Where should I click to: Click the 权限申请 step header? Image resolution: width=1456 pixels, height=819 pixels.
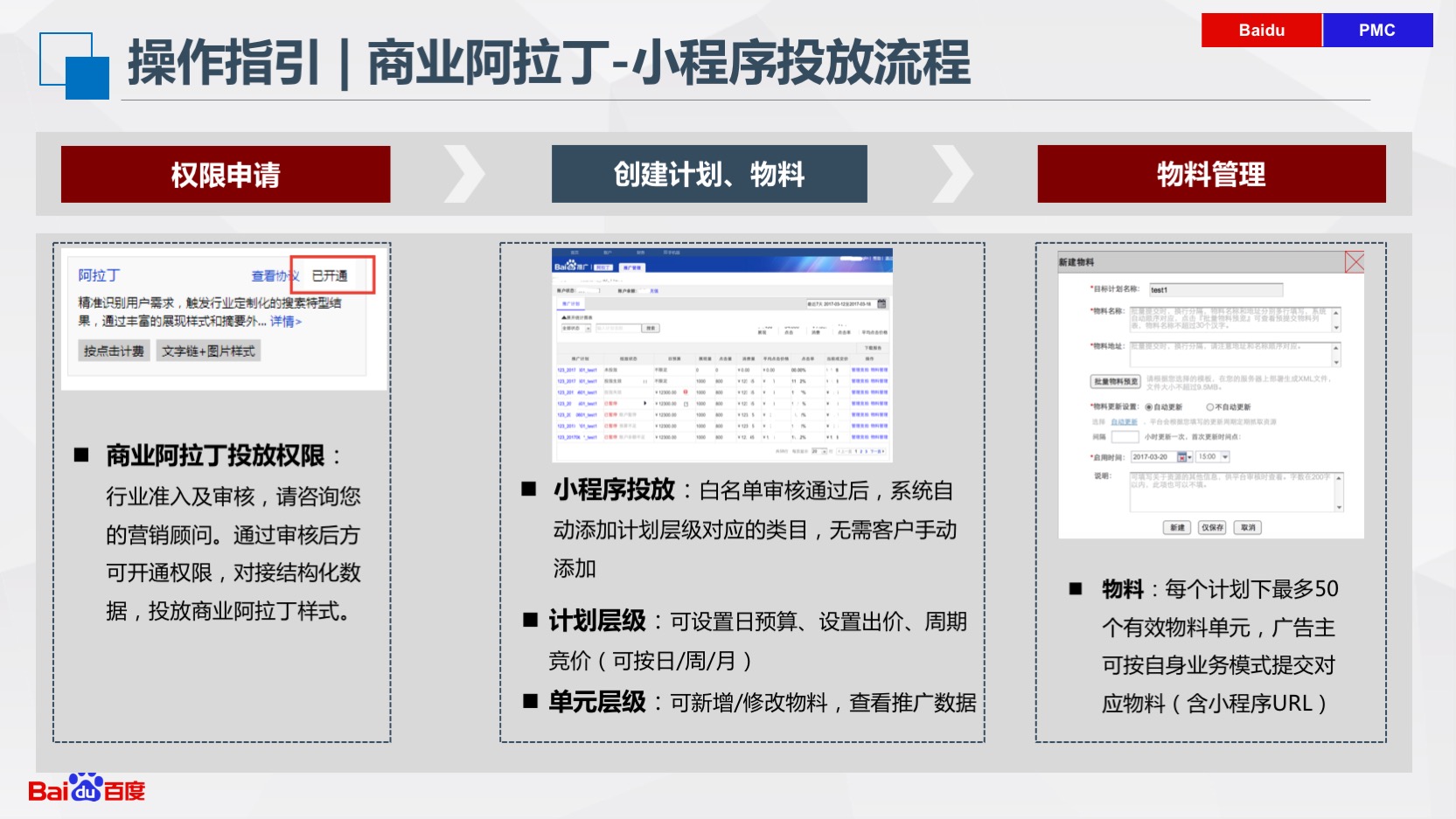[226, 174]
